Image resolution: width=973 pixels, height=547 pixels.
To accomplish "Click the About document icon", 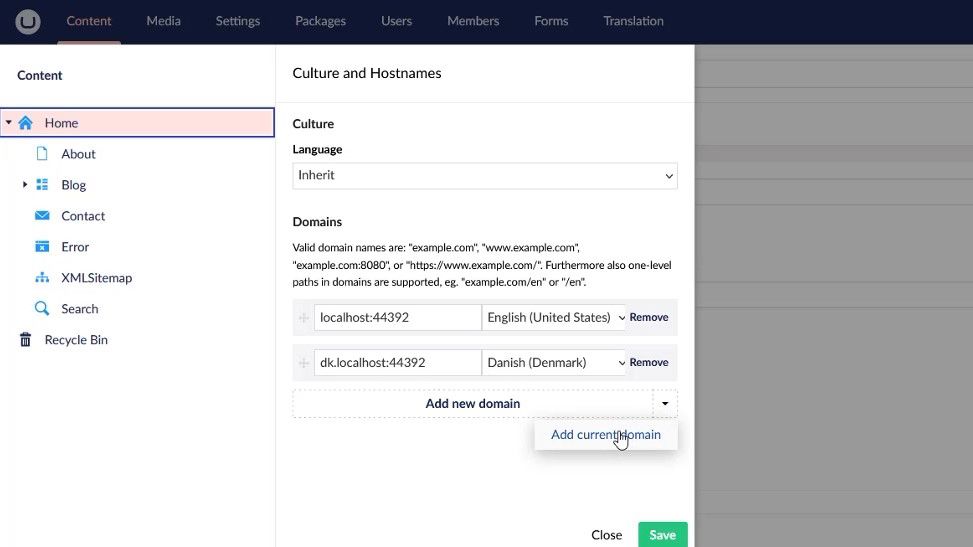I will (42, 153).
